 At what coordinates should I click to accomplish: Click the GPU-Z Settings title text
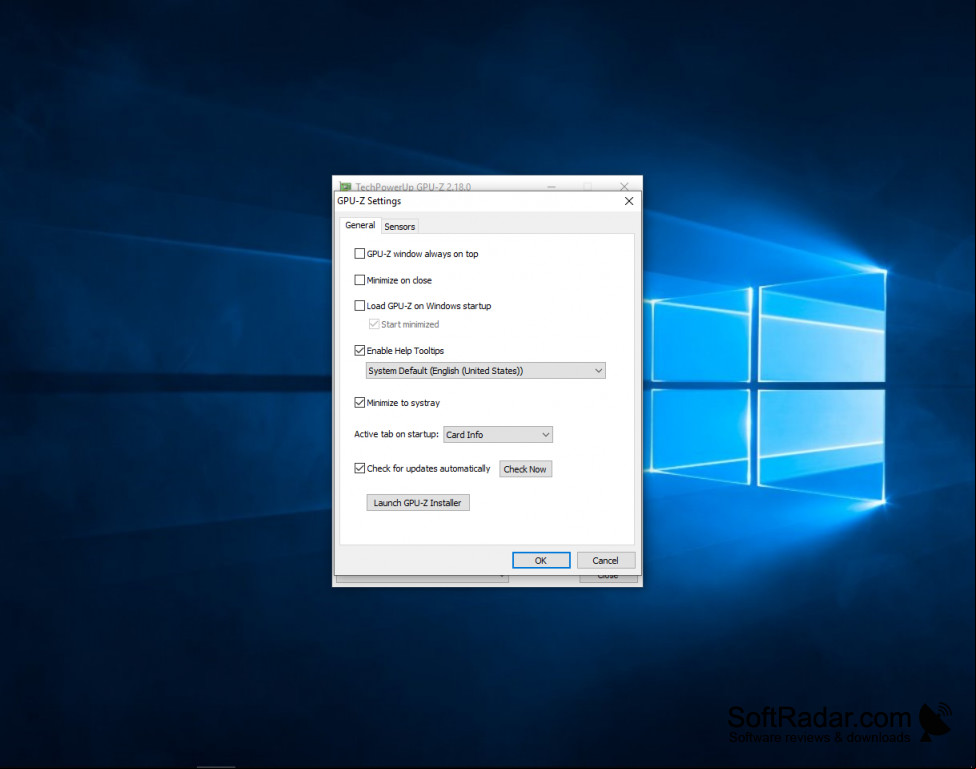(369, 201)
